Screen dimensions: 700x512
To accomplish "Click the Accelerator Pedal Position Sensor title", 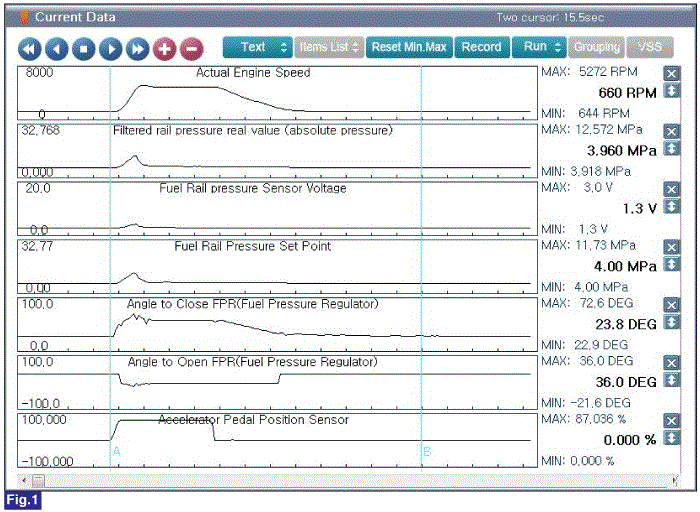I will coord(254,420).
